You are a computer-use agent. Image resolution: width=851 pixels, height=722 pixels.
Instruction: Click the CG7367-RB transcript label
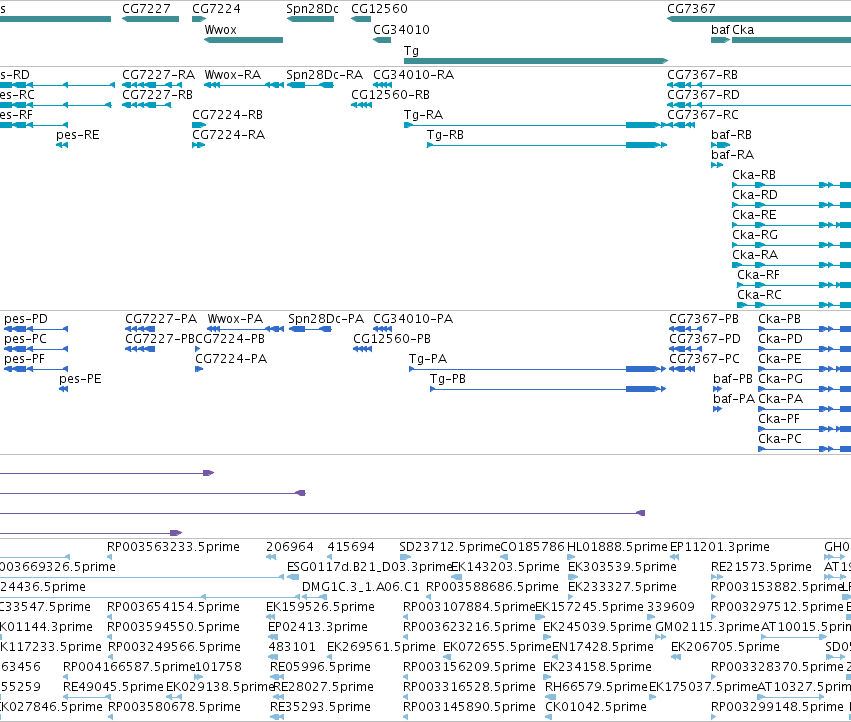tap(702, 75)
